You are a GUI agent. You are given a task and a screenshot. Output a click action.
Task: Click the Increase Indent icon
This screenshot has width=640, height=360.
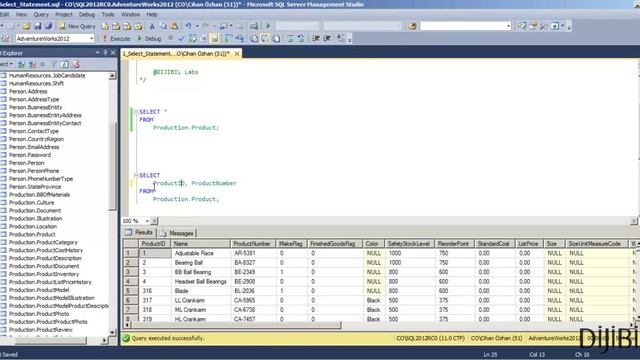(x=327, y=39)
